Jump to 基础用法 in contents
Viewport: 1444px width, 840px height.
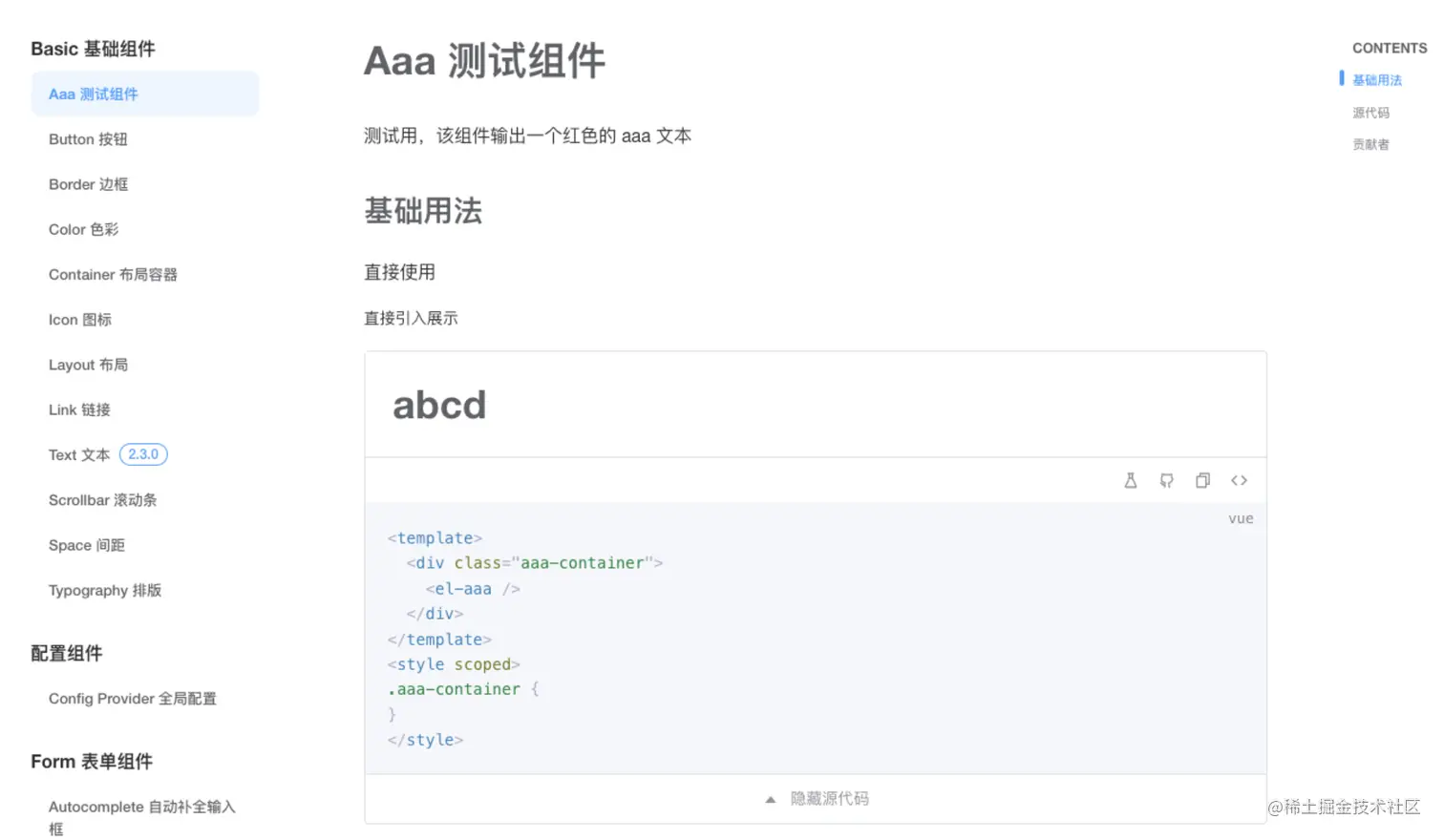point(1377,80)
